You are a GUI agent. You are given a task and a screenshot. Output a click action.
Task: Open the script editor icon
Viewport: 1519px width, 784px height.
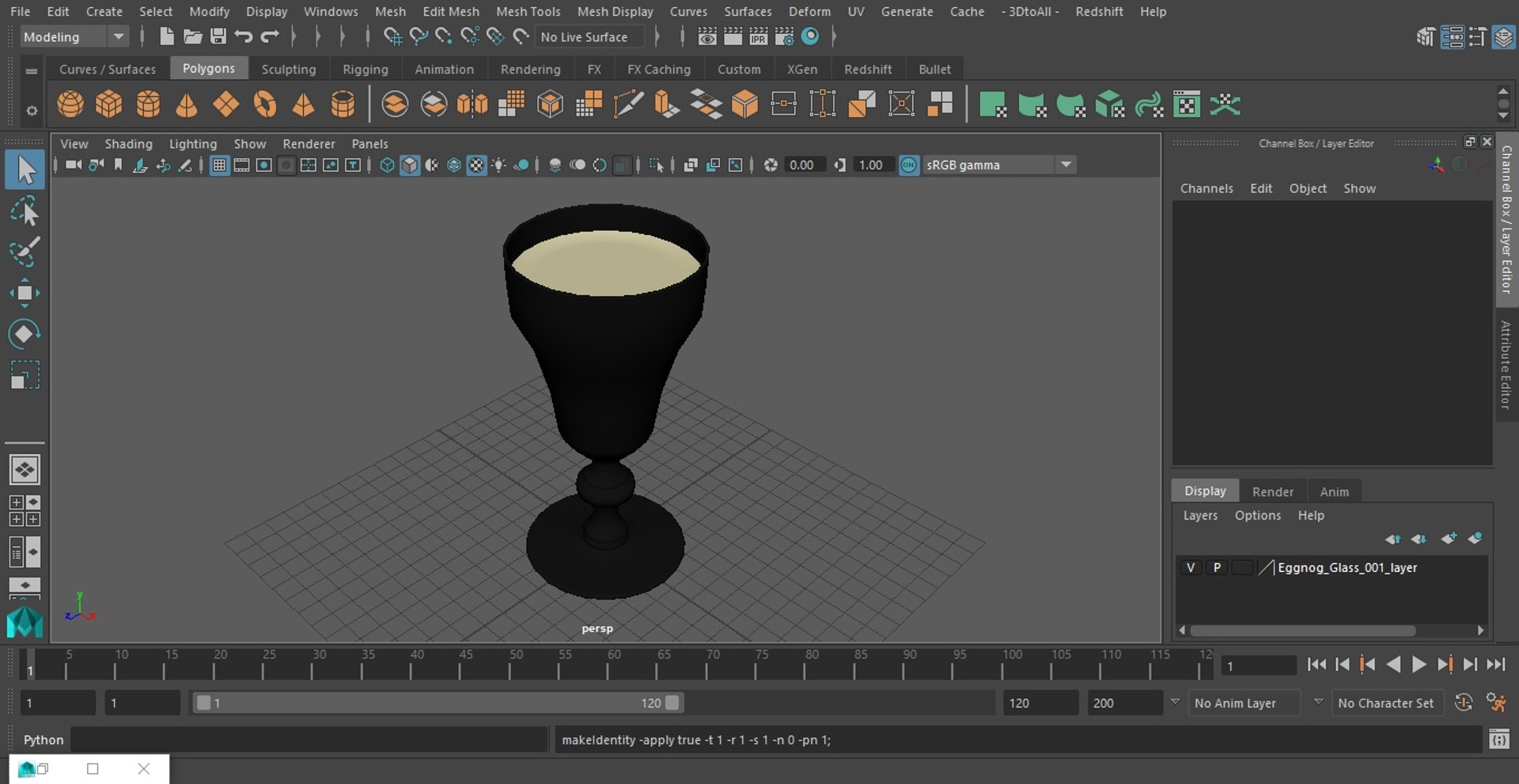[1498, 740]
